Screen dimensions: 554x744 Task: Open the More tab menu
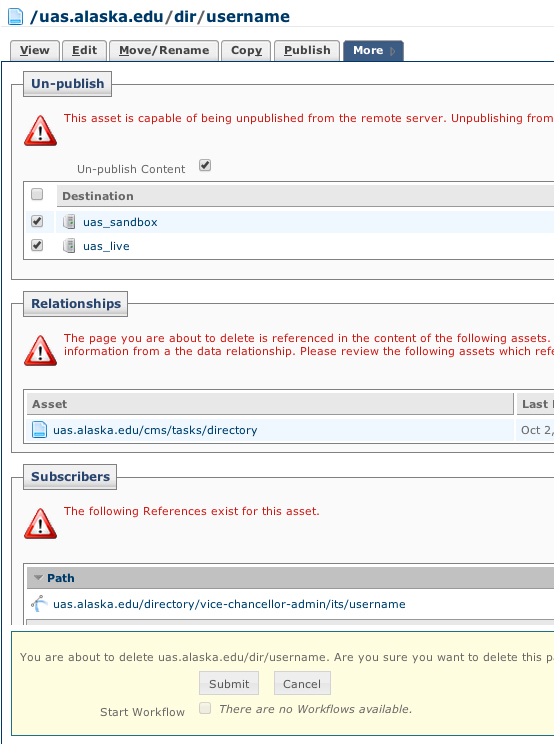(x=373, y=50)
